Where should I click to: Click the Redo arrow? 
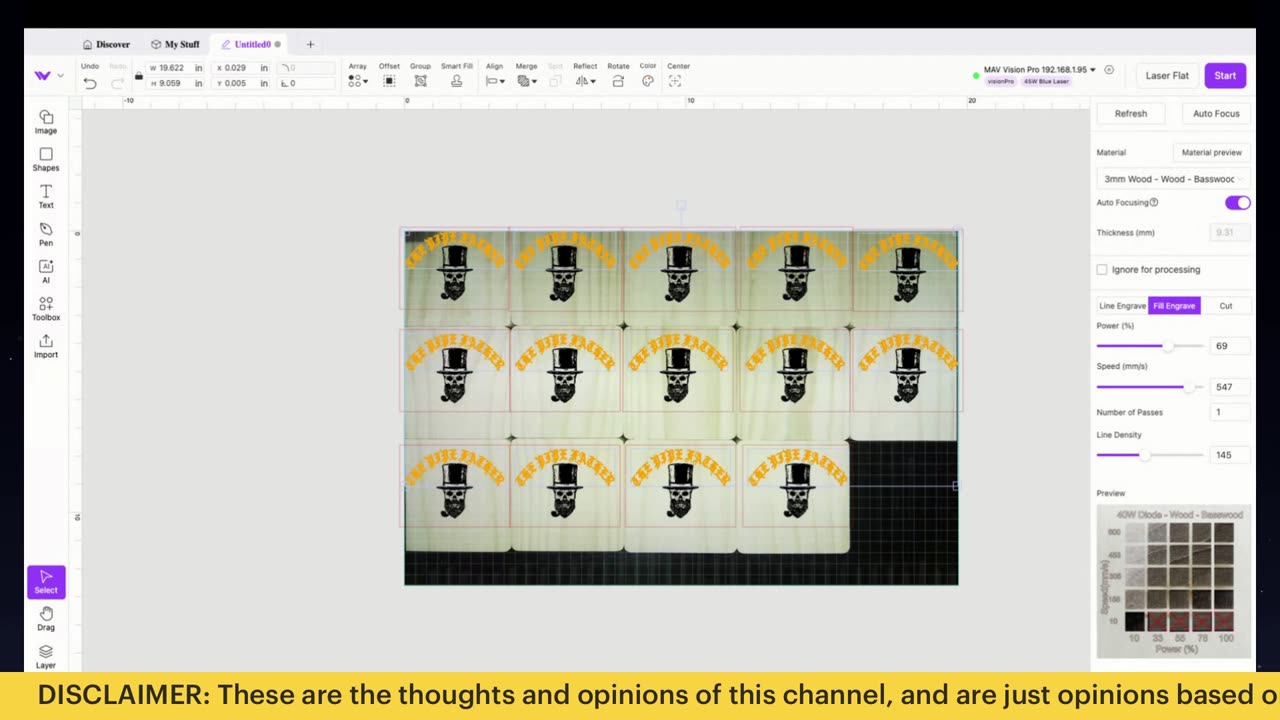(118, 83)
